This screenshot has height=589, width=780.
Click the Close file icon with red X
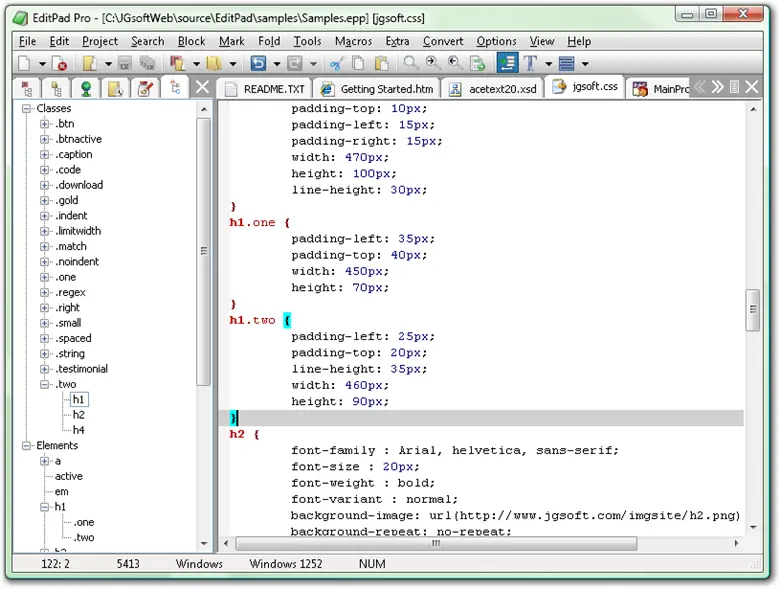pyautogui.click(x=59, y=63)
